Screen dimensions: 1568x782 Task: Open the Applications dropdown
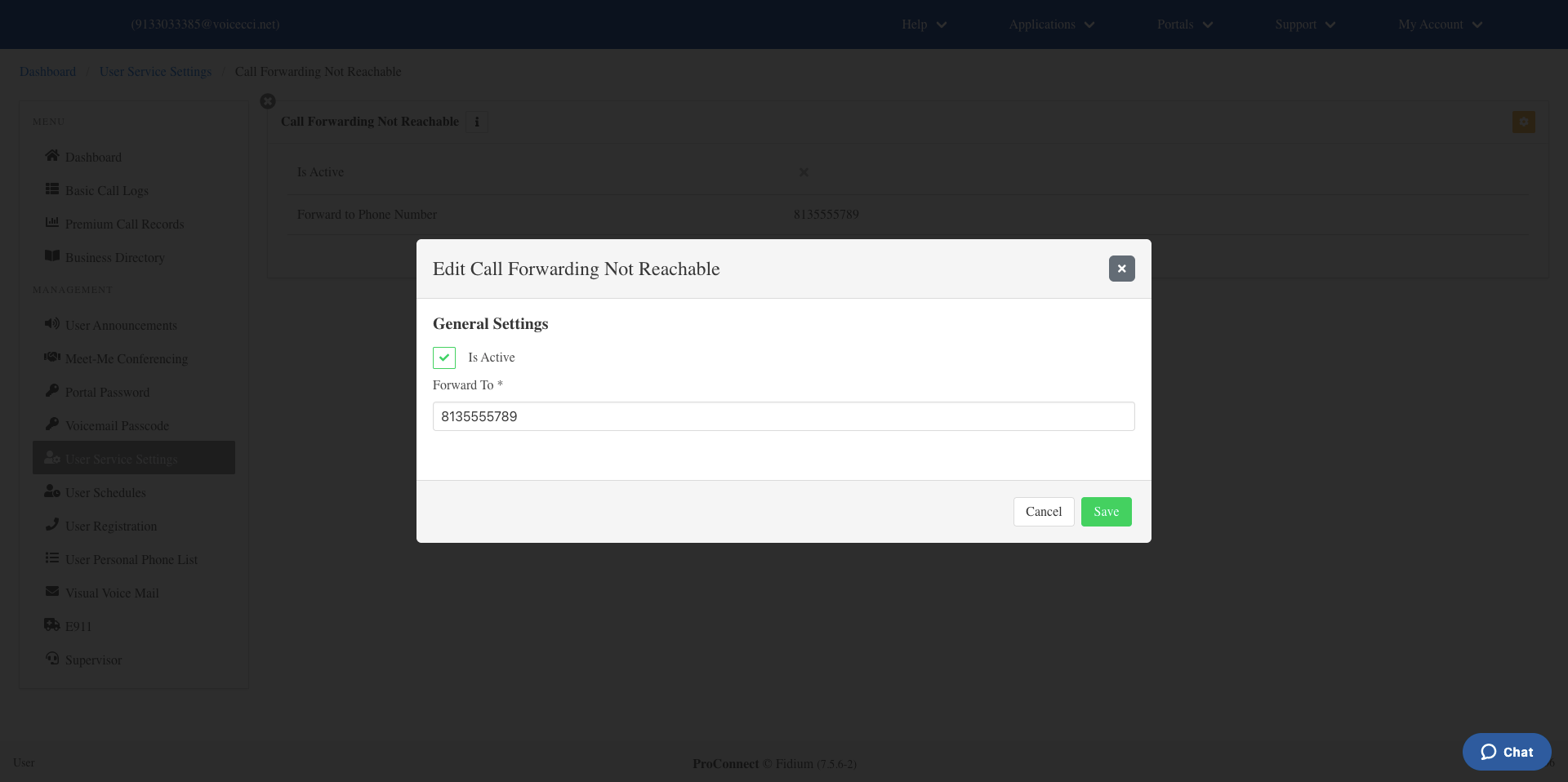pos(1051,24)
